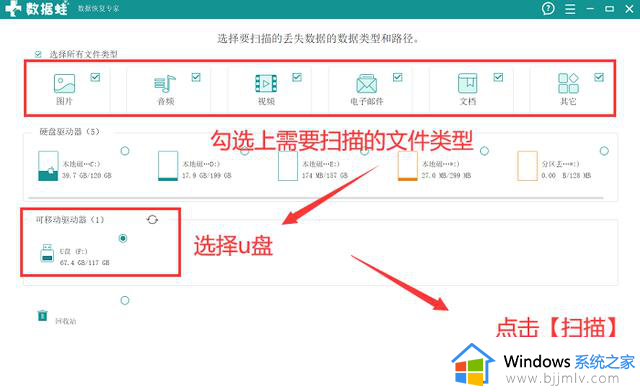This screenshot has height=392, width=640.
Task: Select the 图片 picture file type icon
Action: 64,83
